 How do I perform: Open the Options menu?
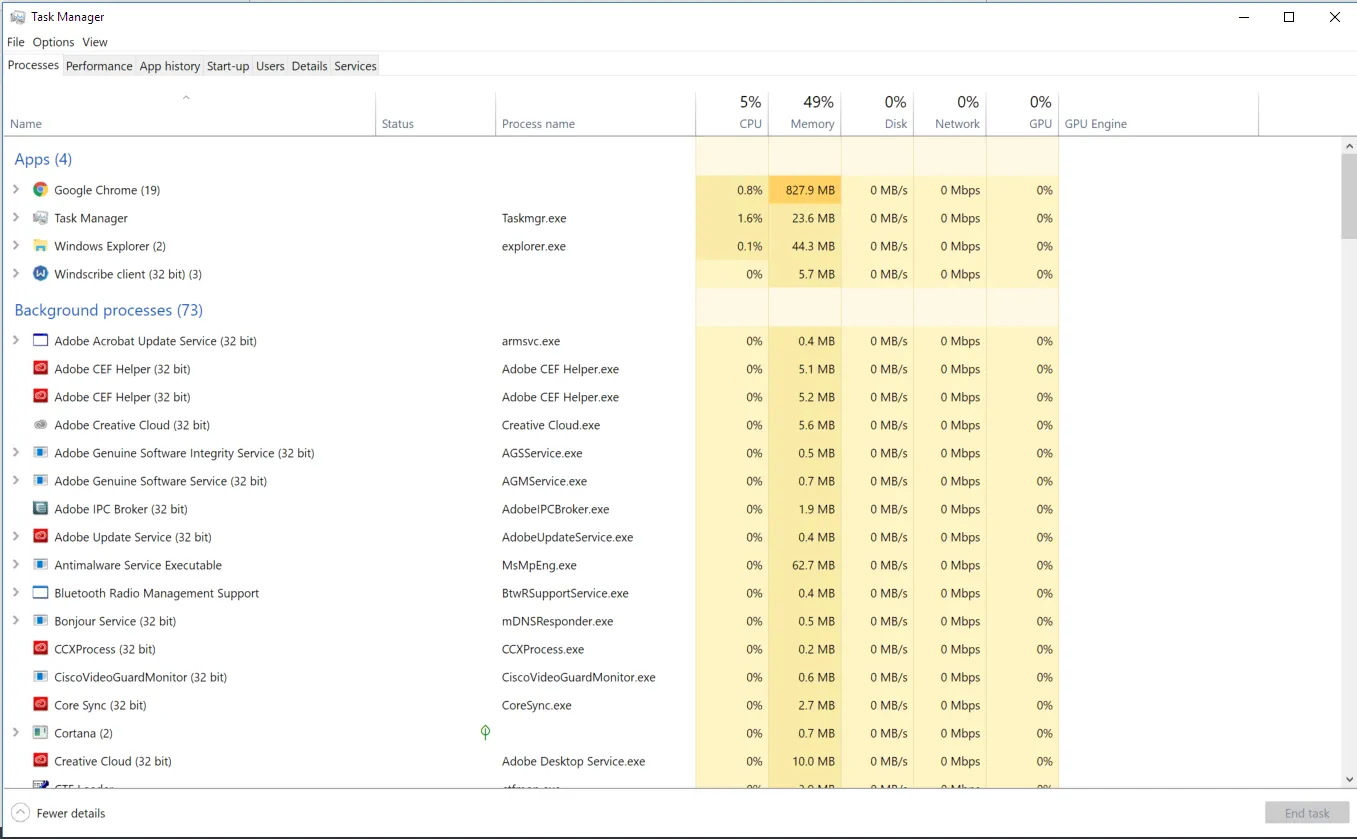(x=53, y=42)
